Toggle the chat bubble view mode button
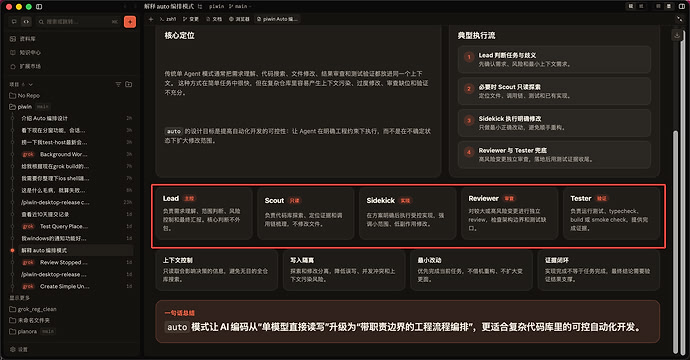 (15, 22)
